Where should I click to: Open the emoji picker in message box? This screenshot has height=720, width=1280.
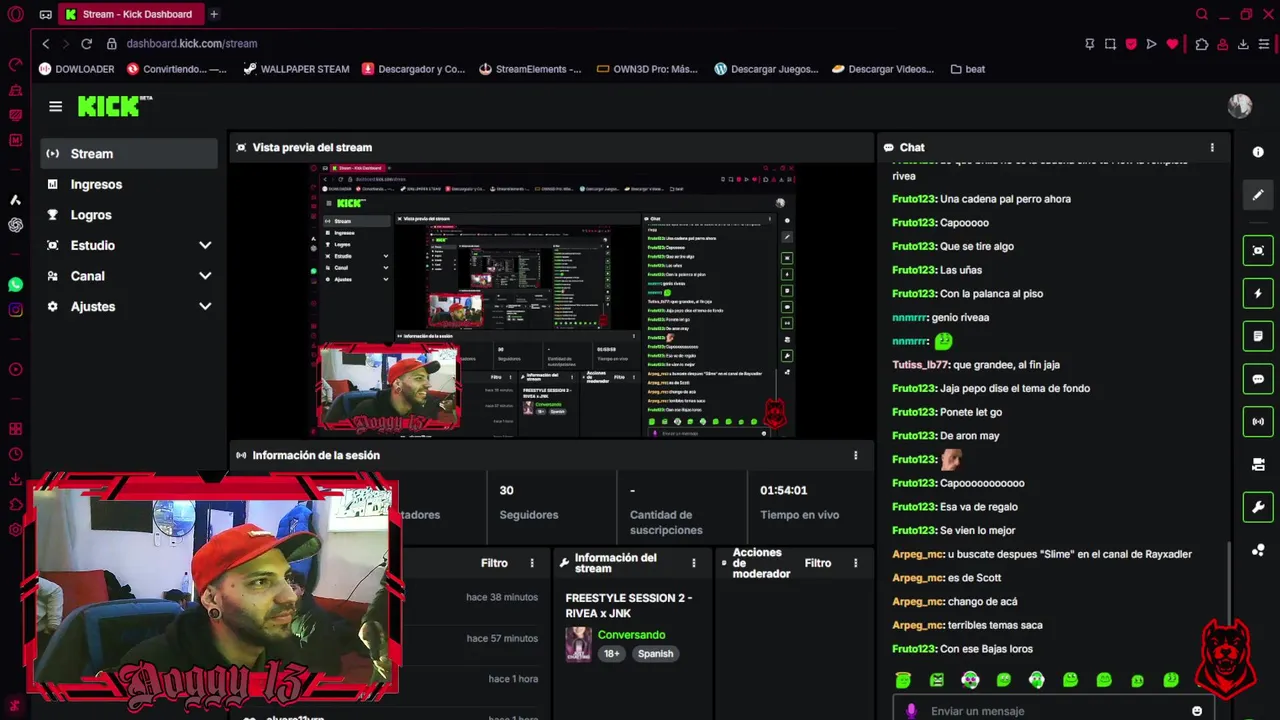pos(1197,711)
